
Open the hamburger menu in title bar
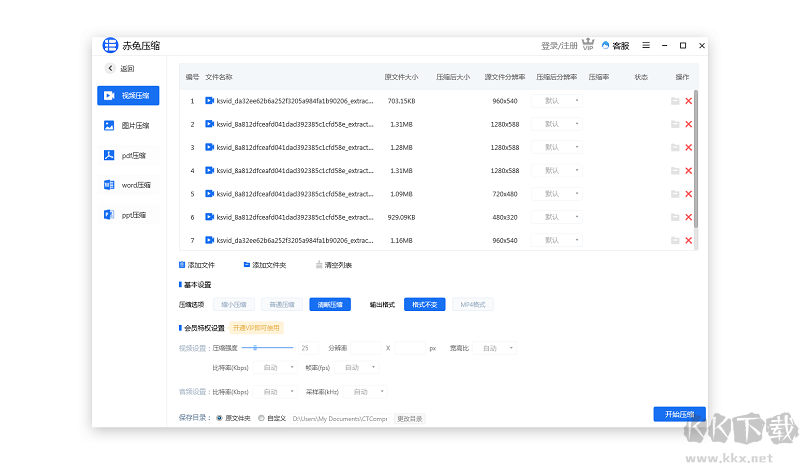tap(646, 45)
